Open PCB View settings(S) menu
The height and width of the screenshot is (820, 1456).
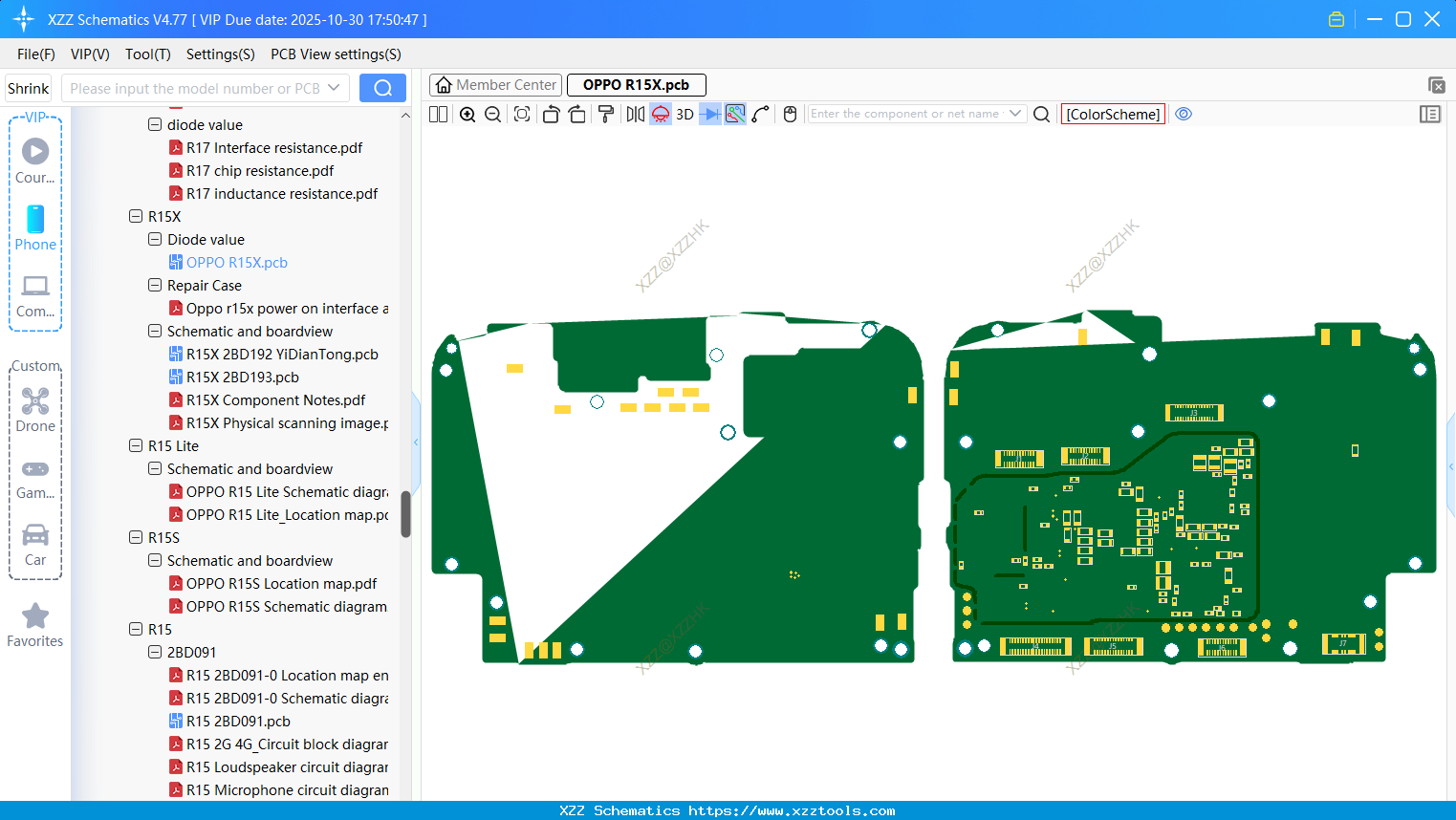[337, 54]
